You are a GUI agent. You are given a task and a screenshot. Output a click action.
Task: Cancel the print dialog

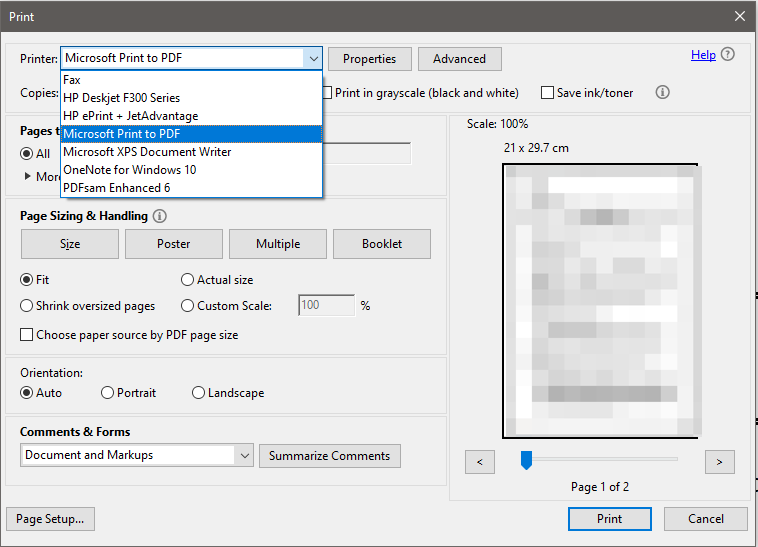point(706,519)
